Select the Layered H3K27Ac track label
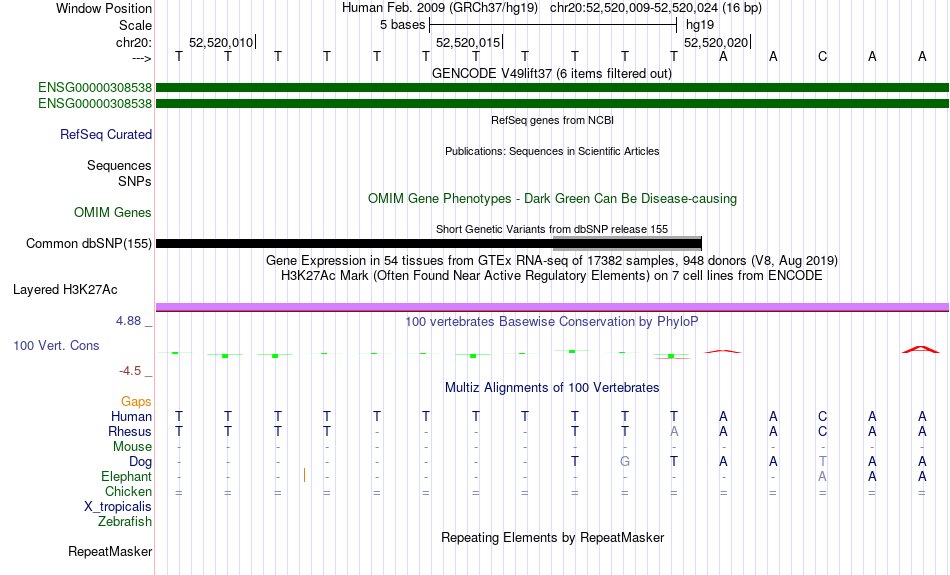This screenshot has height=575, width=950. (65, 290)
